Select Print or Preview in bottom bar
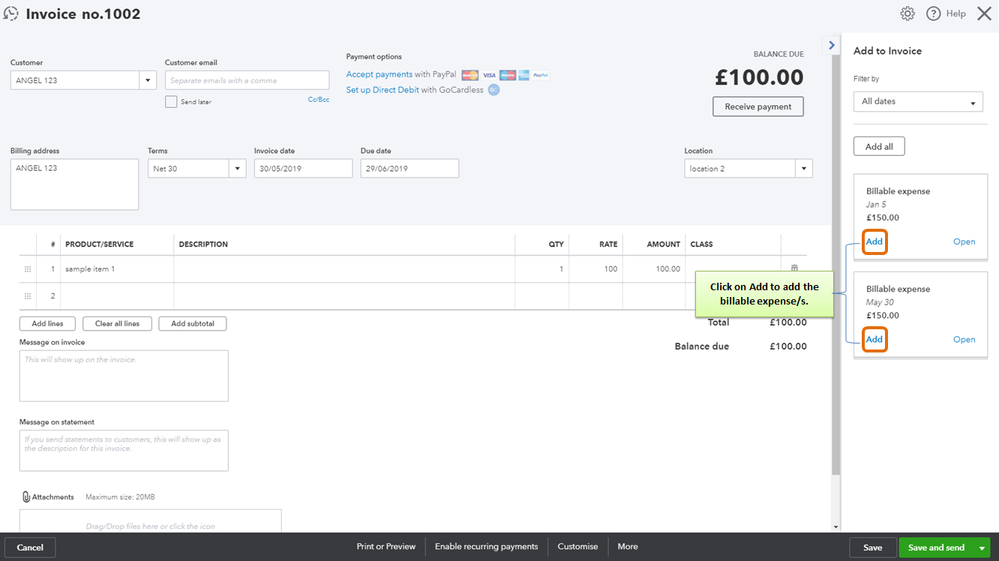Viewport: 999px width, 561px height. tap(386, 547)
